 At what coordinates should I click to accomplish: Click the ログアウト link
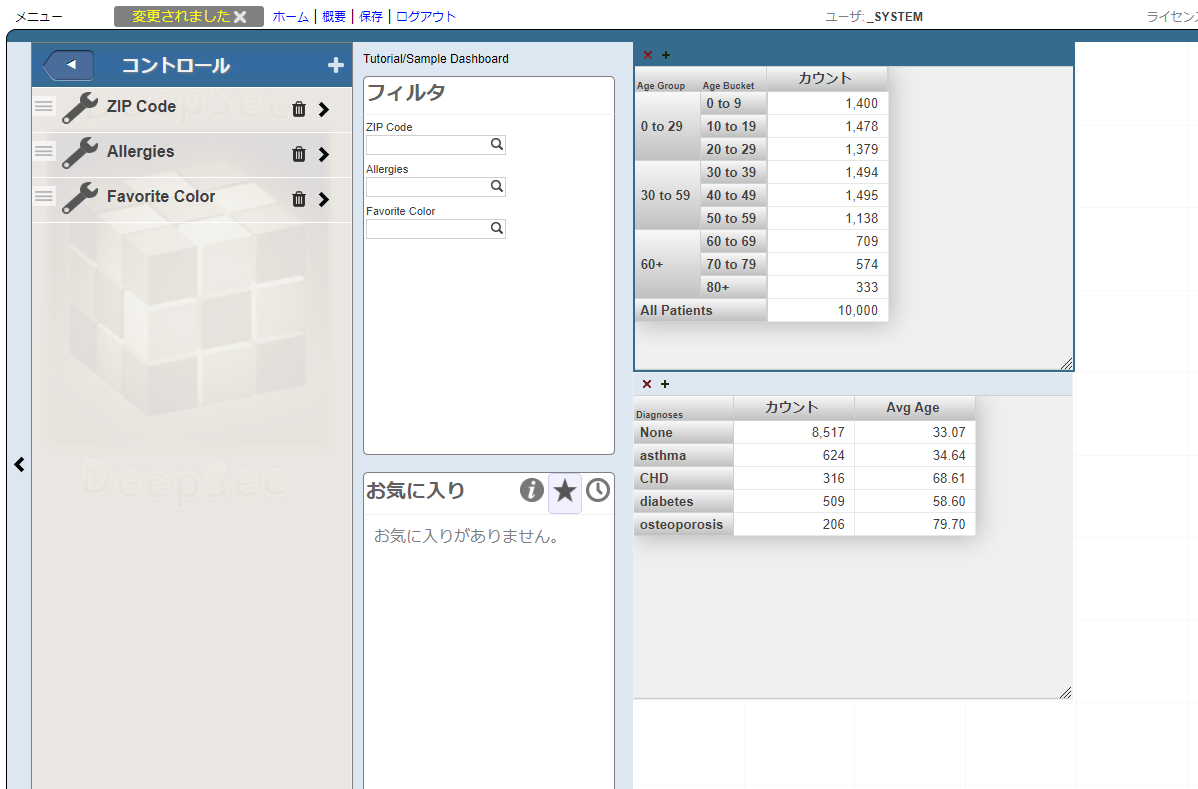[x=426, y=17]
